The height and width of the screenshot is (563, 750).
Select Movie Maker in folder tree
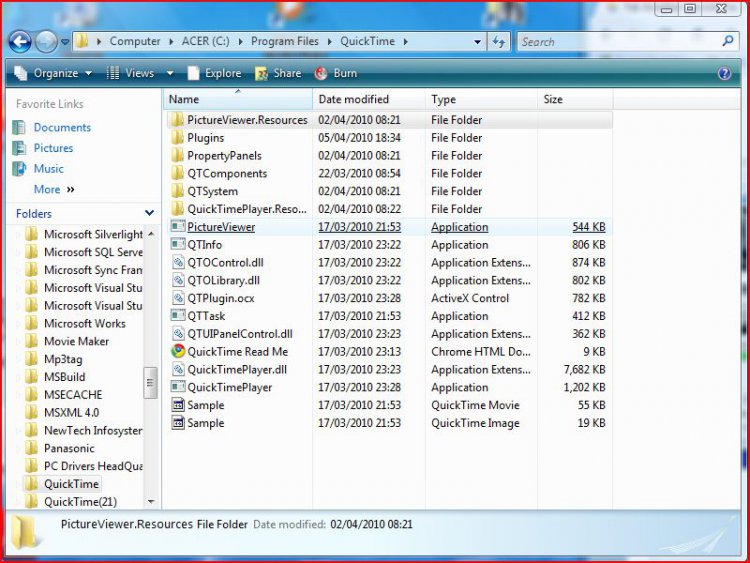76,342
